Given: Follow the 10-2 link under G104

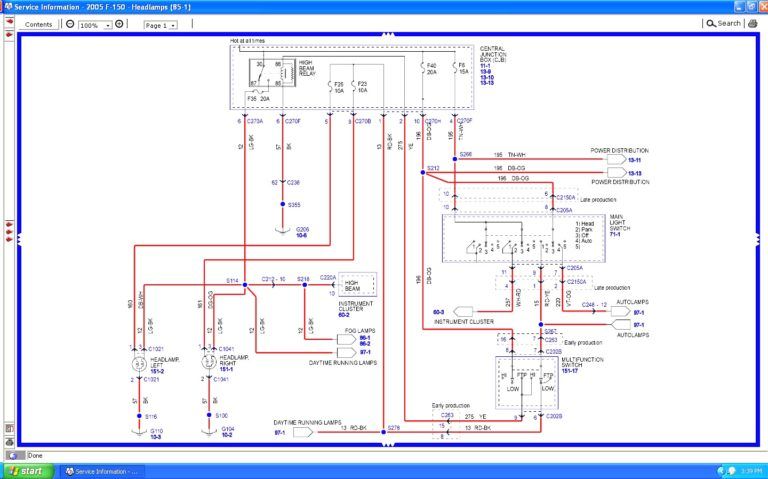Looking at the screenshot, I should (x=226, y=435).
